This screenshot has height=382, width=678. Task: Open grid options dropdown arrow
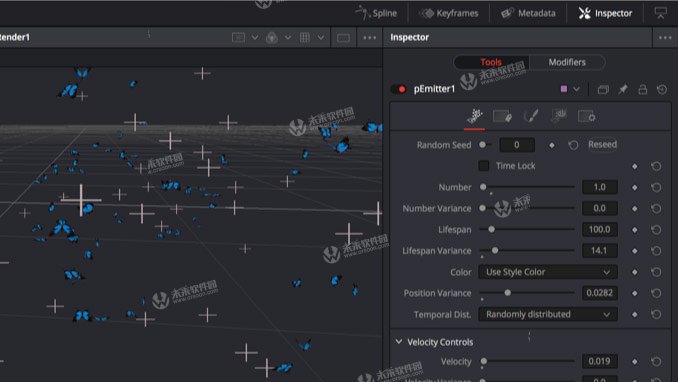point(321,38)
